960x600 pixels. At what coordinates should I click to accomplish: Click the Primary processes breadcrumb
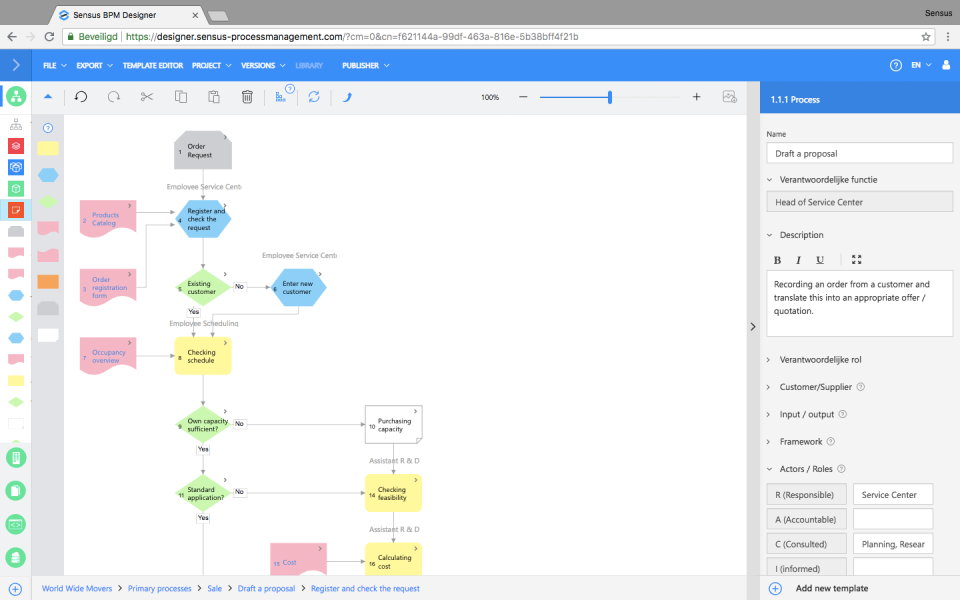[x=159, y=588]
